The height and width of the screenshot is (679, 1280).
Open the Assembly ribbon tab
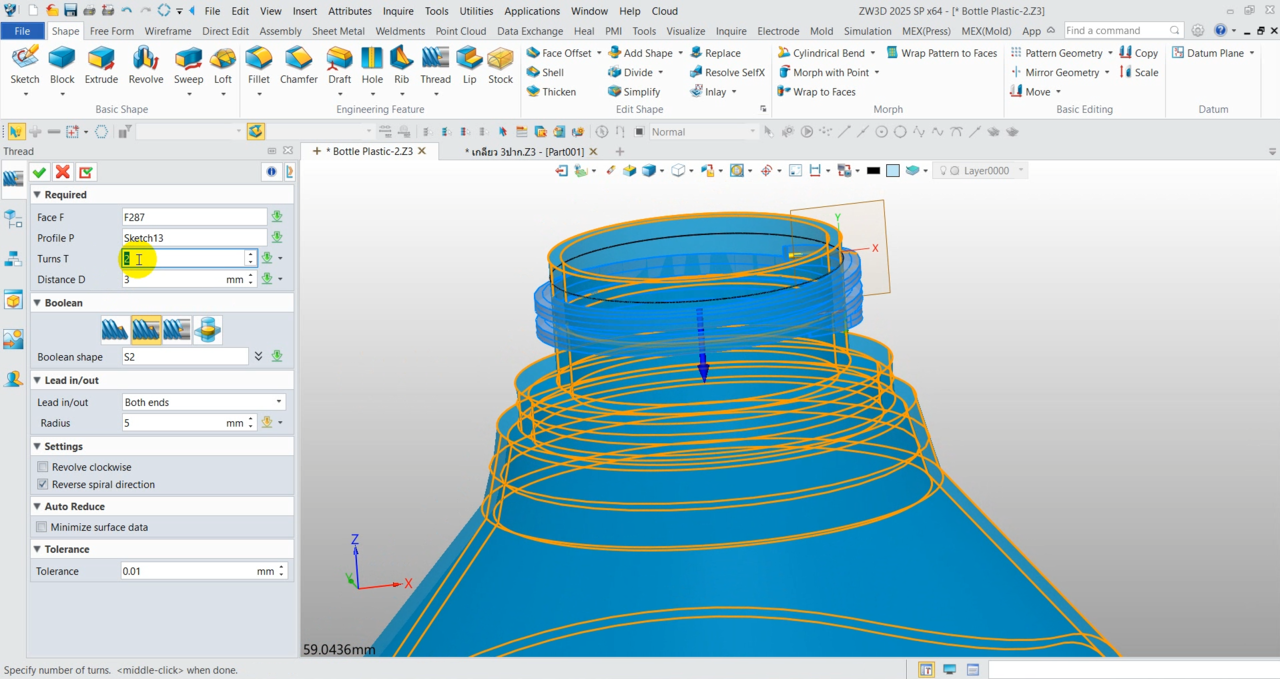coord(280,31)
